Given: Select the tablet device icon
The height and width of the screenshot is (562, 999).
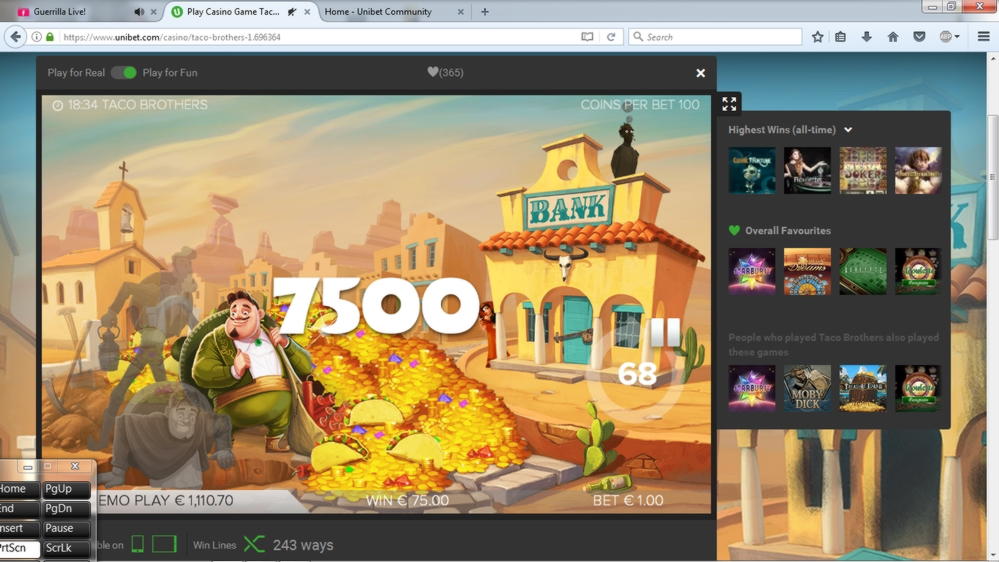Looking at the screenshot, I should (164, 544).
